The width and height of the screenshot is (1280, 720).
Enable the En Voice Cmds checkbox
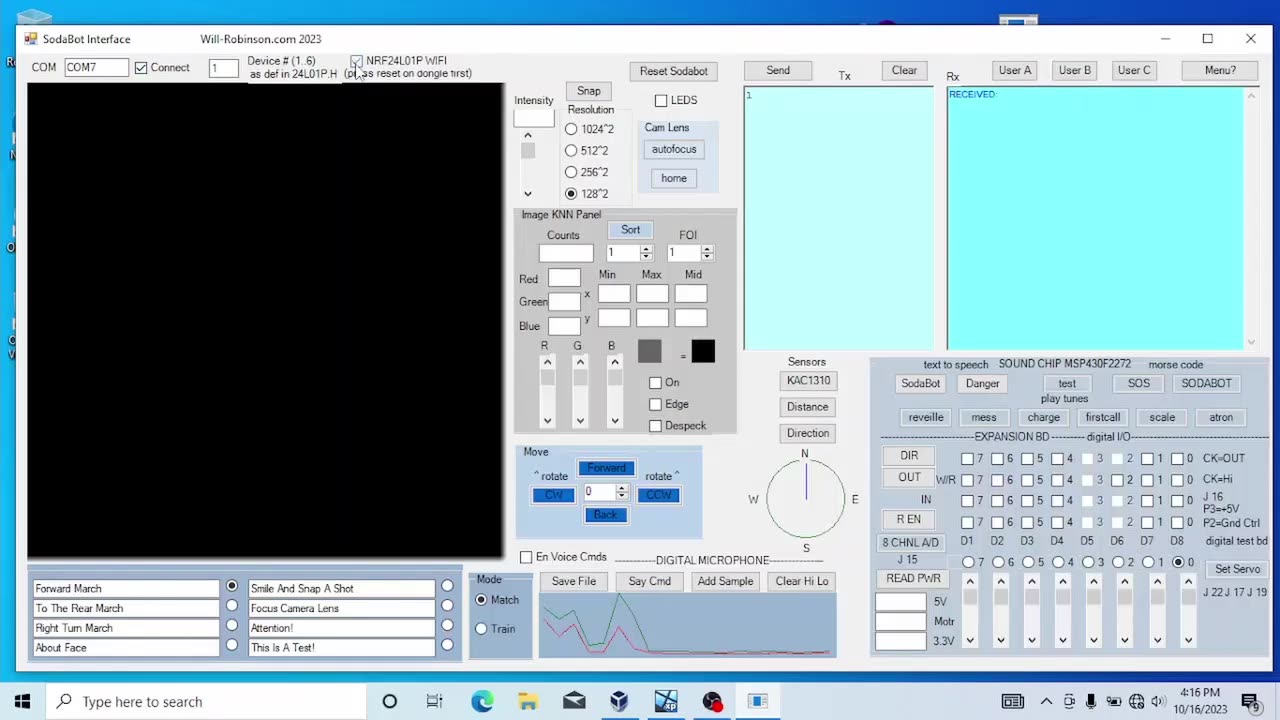pos(526,557)
